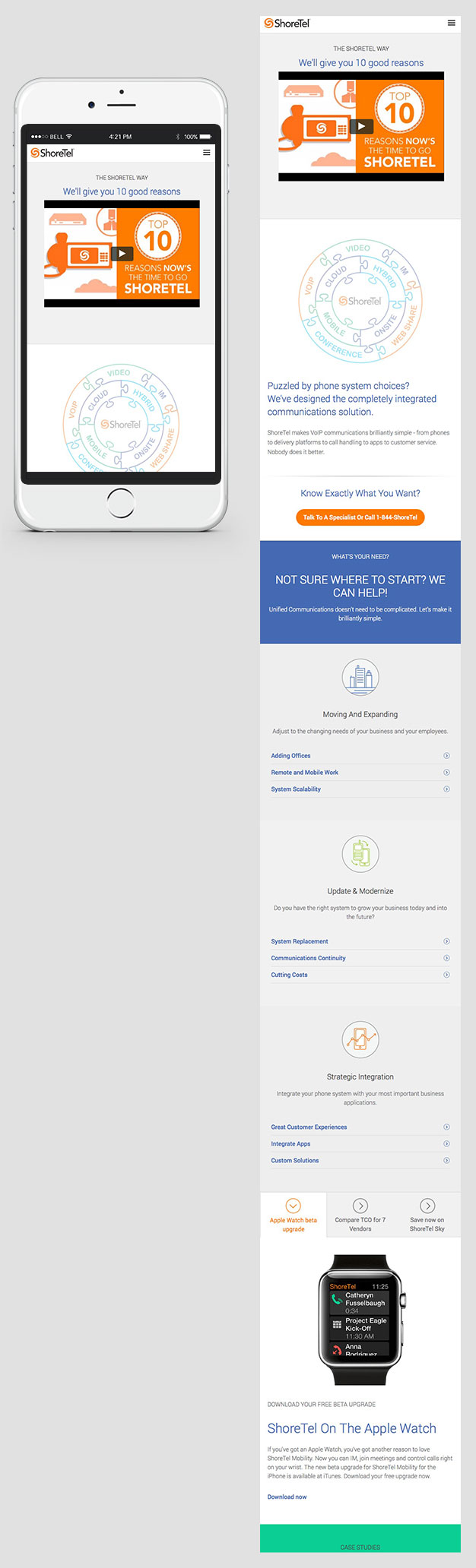Open the Remote and Mobile Work link
Image resolution: width=476 pixels, height=1568 pixels.
pyautogui.click(x=304, y=773)
